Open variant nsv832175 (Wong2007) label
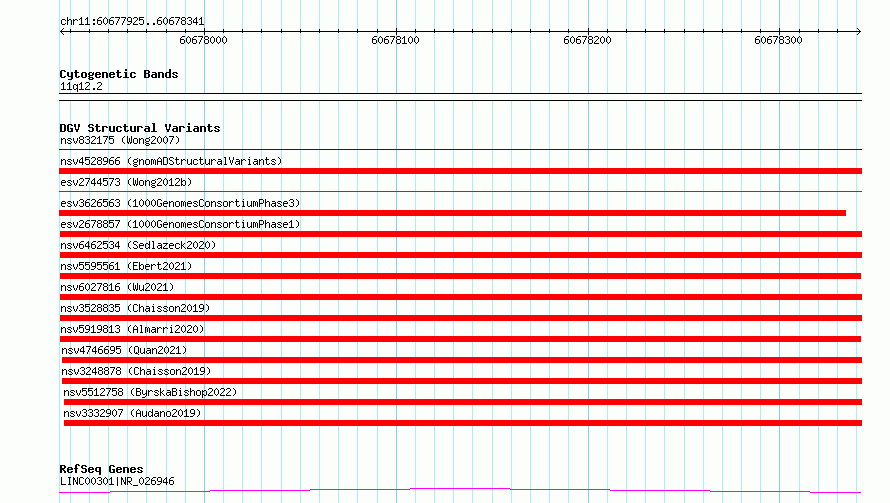 (120, 140)
